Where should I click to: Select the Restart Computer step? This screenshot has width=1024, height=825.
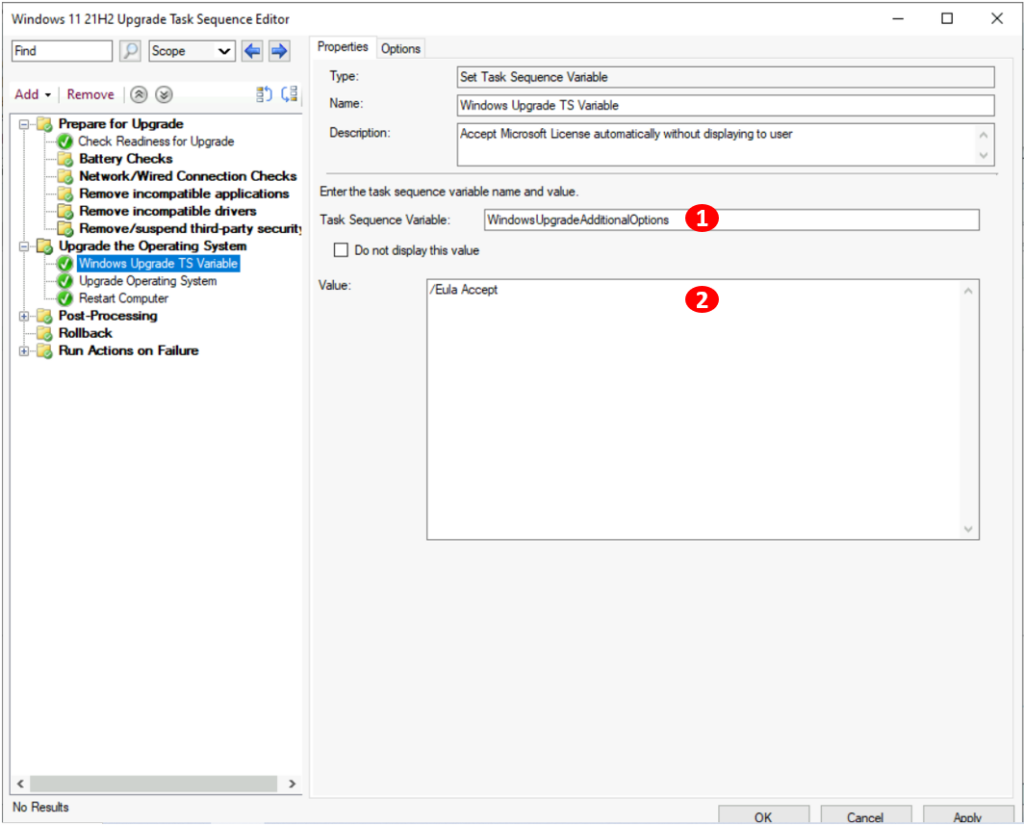(x=123, y=299)
